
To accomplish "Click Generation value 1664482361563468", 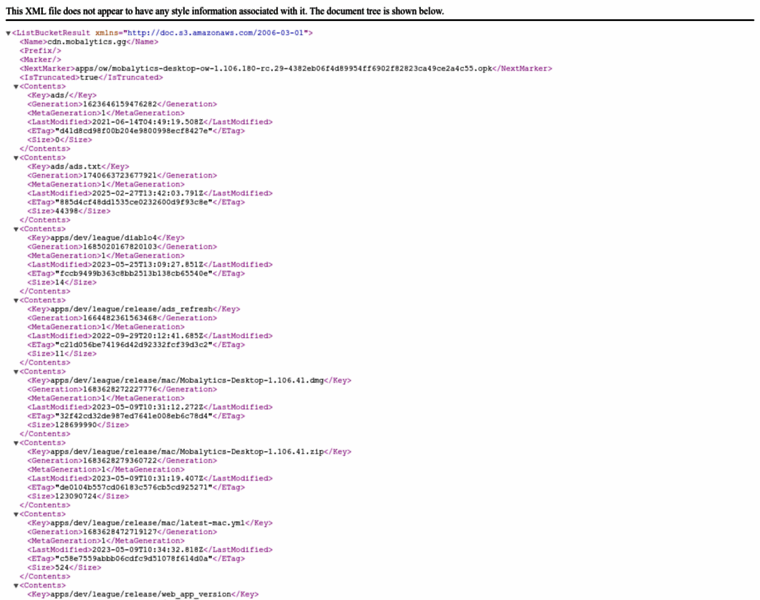I will tap(120, 318).
